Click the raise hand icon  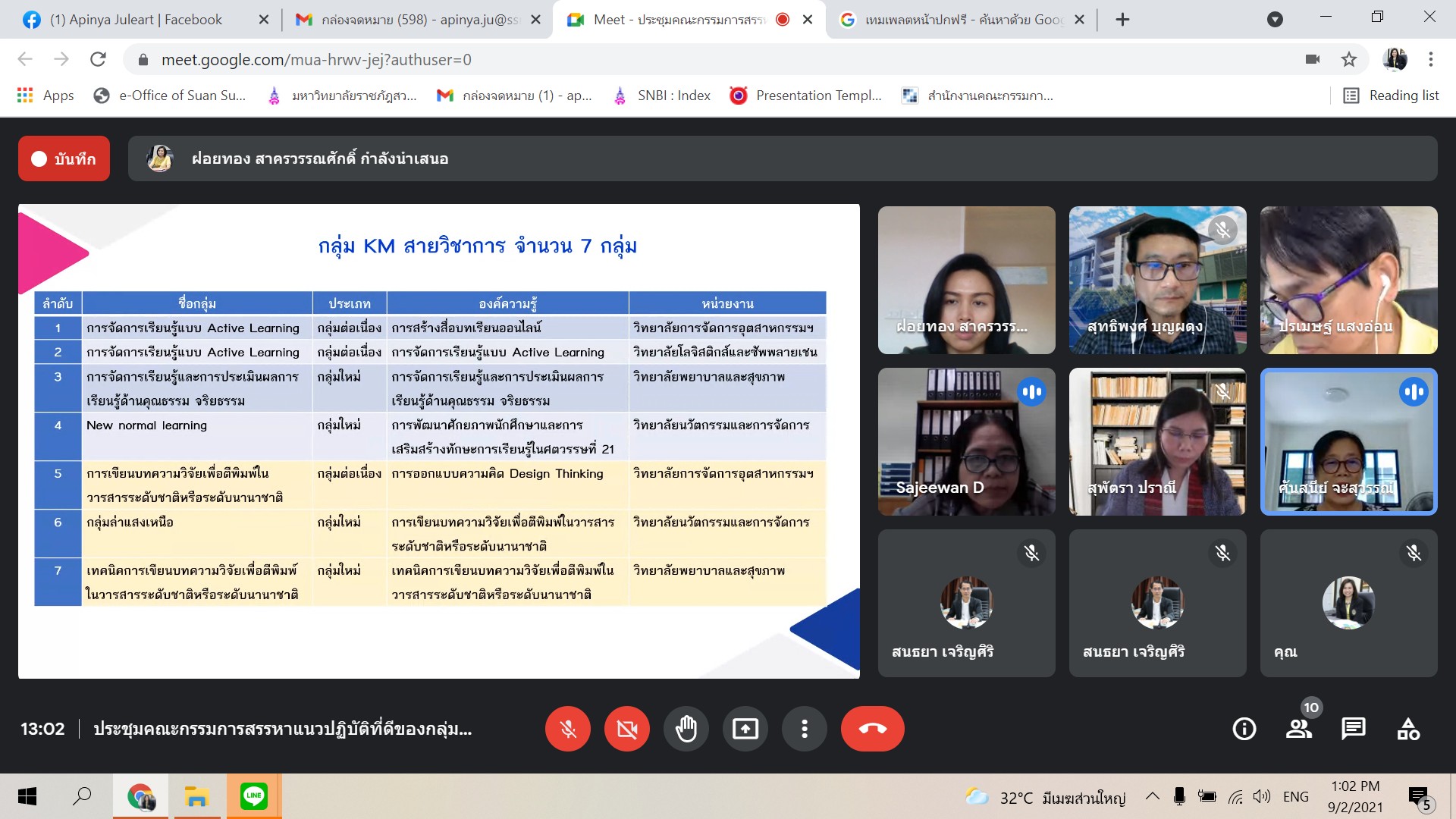coord(686,729)
